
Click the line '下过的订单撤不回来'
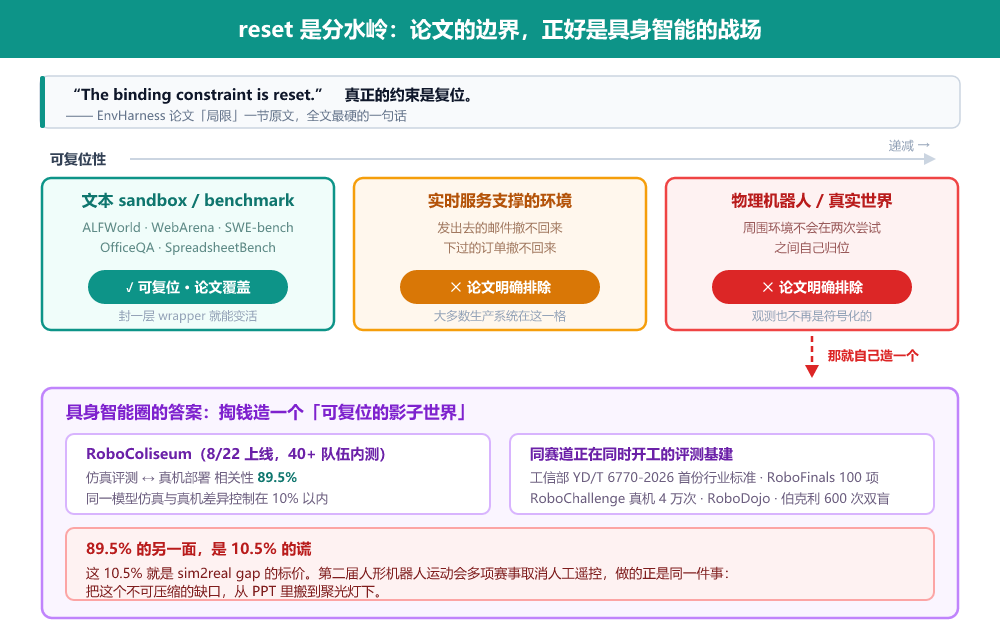tap(499, 247)
